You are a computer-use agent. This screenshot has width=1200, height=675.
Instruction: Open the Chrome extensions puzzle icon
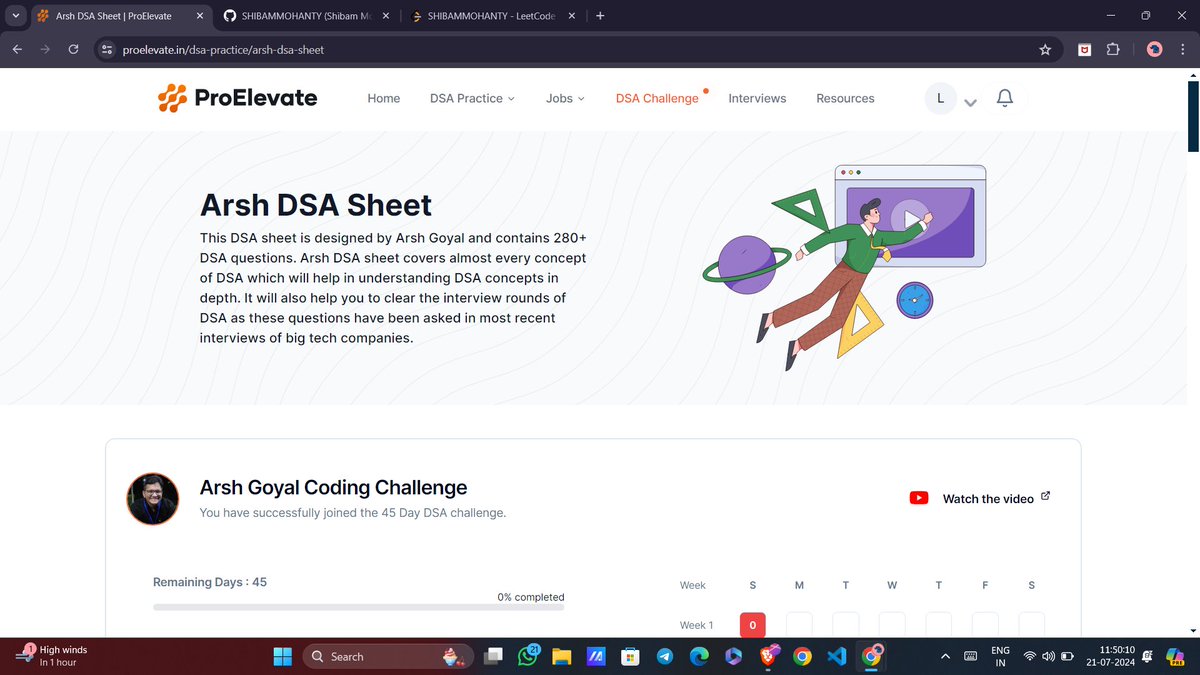tap(1113, 49)
